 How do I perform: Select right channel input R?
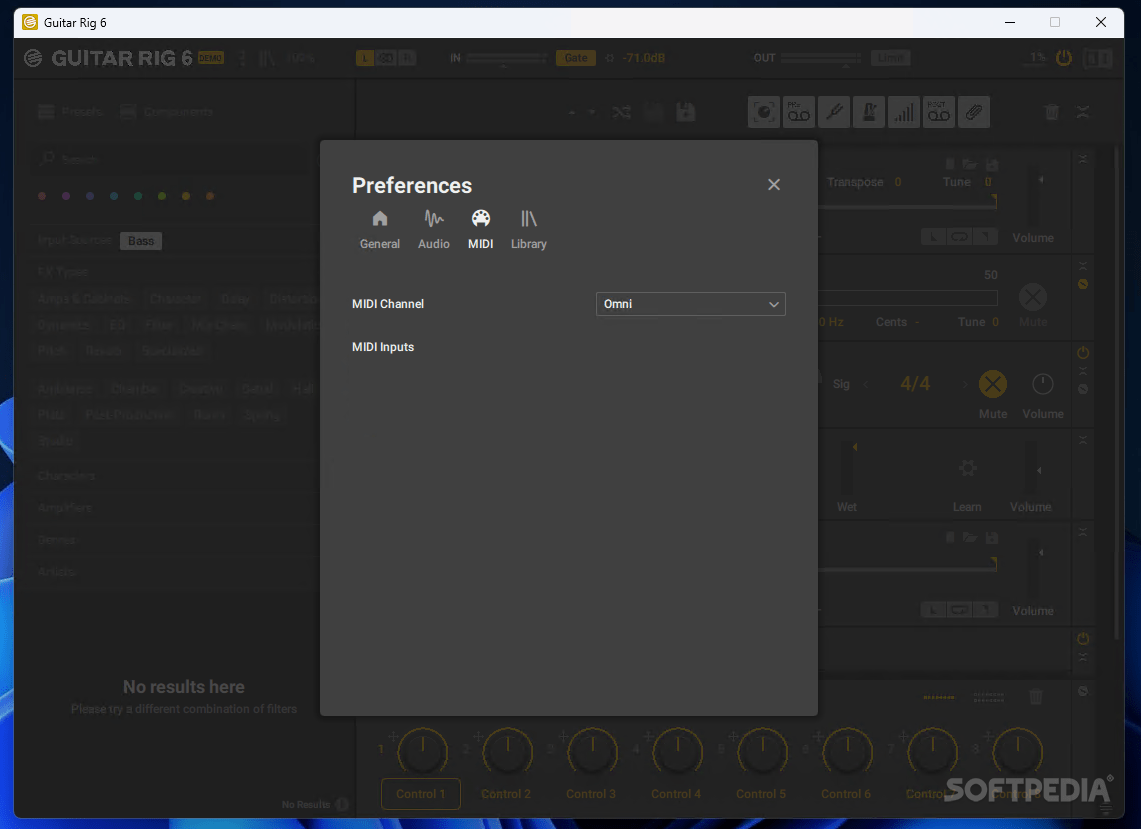pyautogui.click(x=407, y=58)
